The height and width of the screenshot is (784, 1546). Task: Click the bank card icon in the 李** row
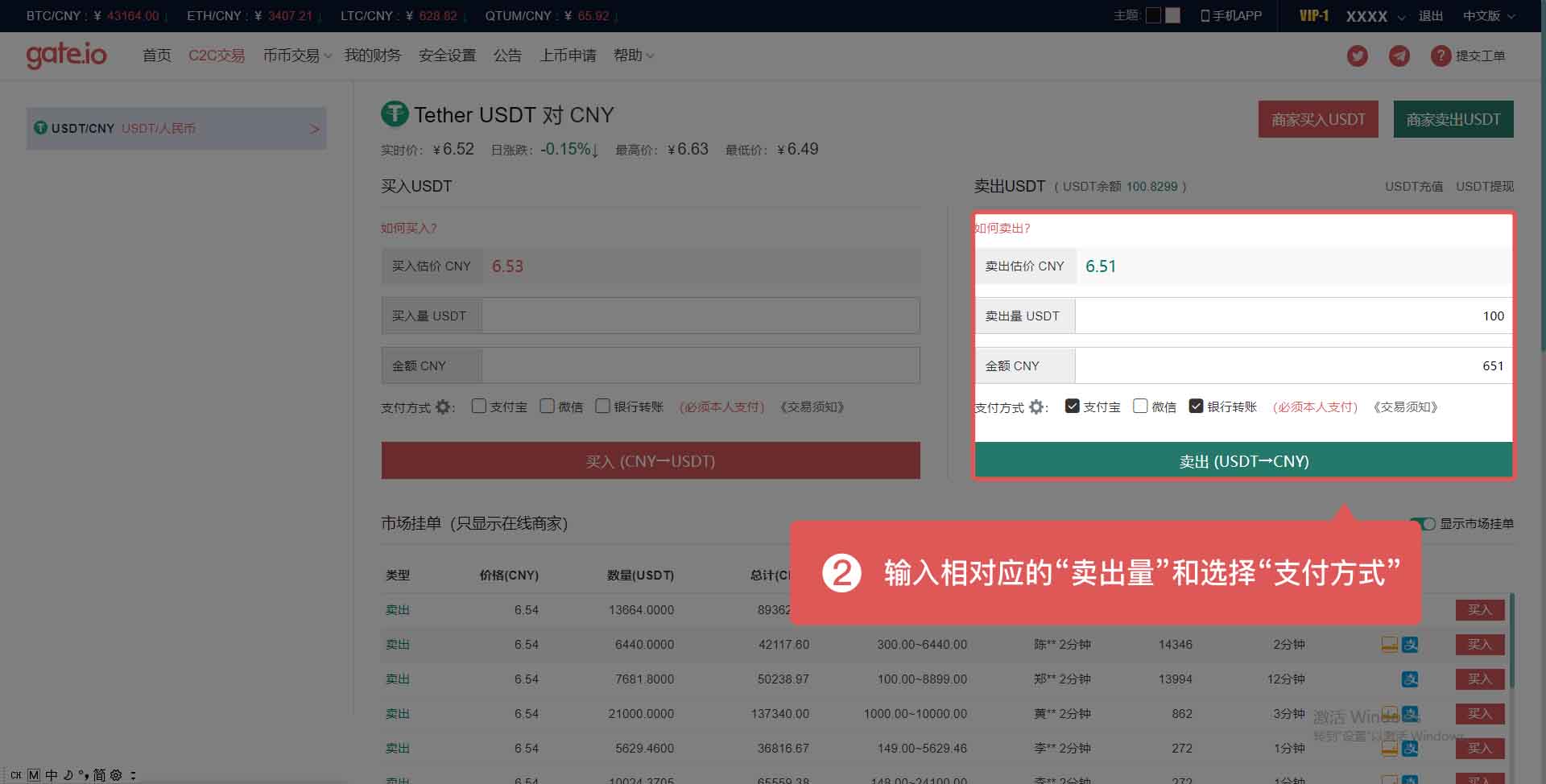(1390, 749)
